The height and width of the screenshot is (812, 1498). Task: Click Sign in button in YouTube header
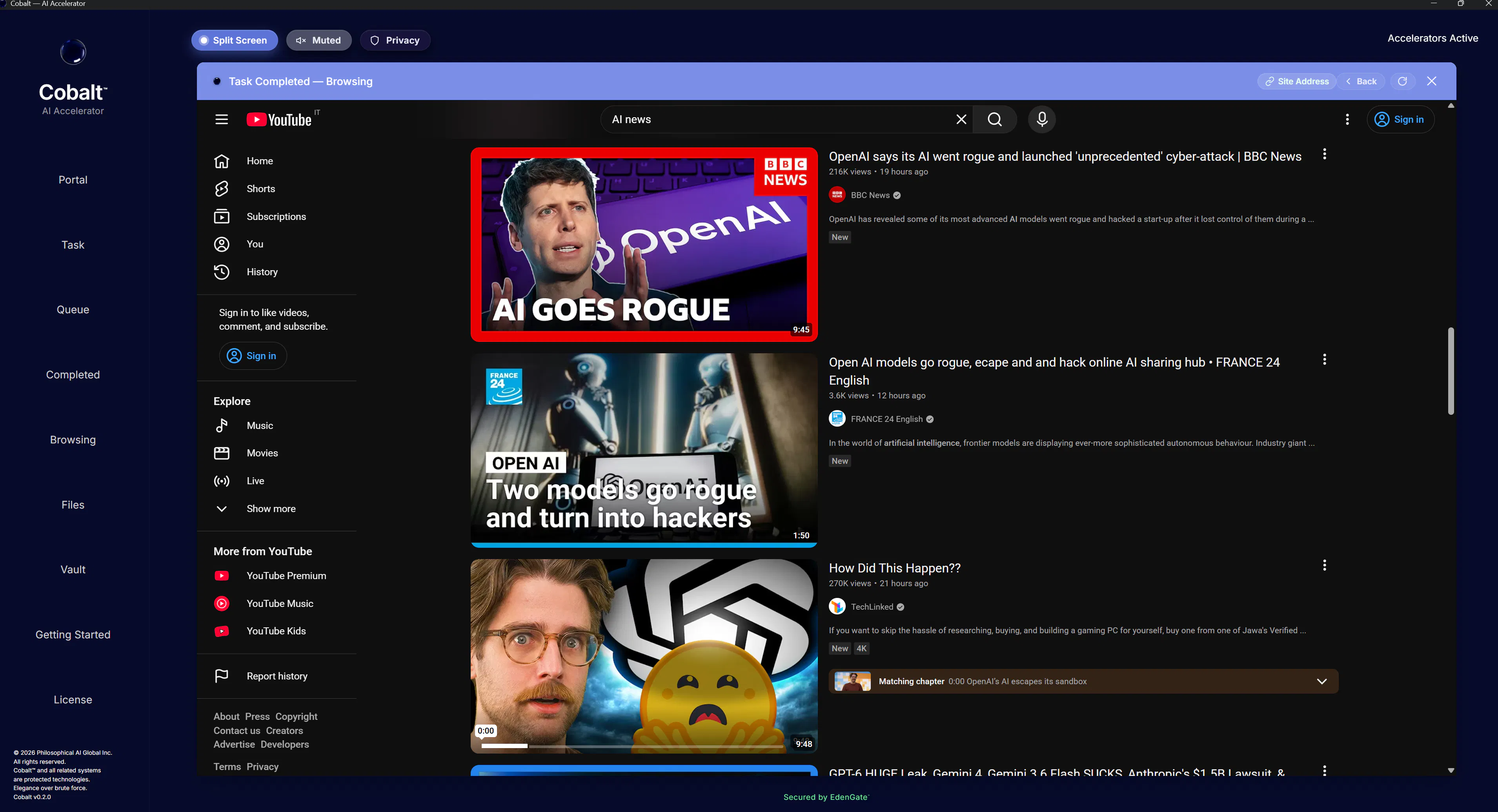pyautogui.click(x=1400, y=119)
